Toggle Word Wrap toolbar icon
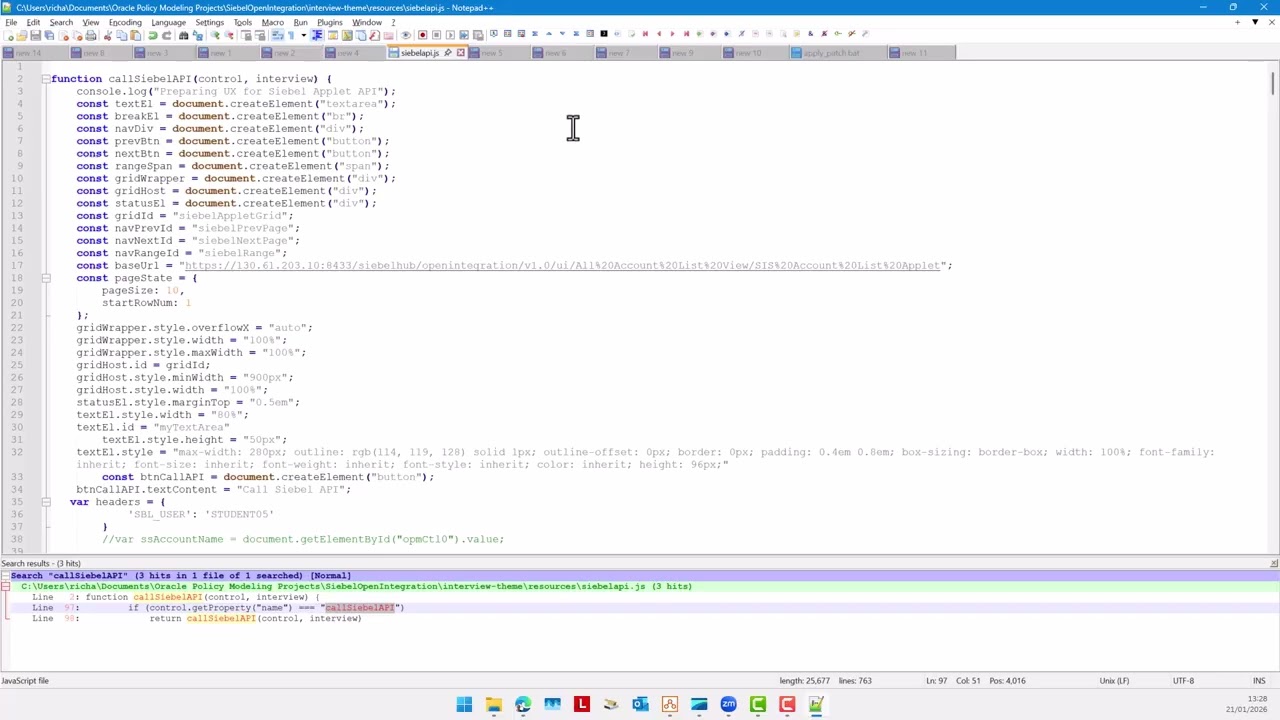This screenshot has width=1280, height=720. 277,34
